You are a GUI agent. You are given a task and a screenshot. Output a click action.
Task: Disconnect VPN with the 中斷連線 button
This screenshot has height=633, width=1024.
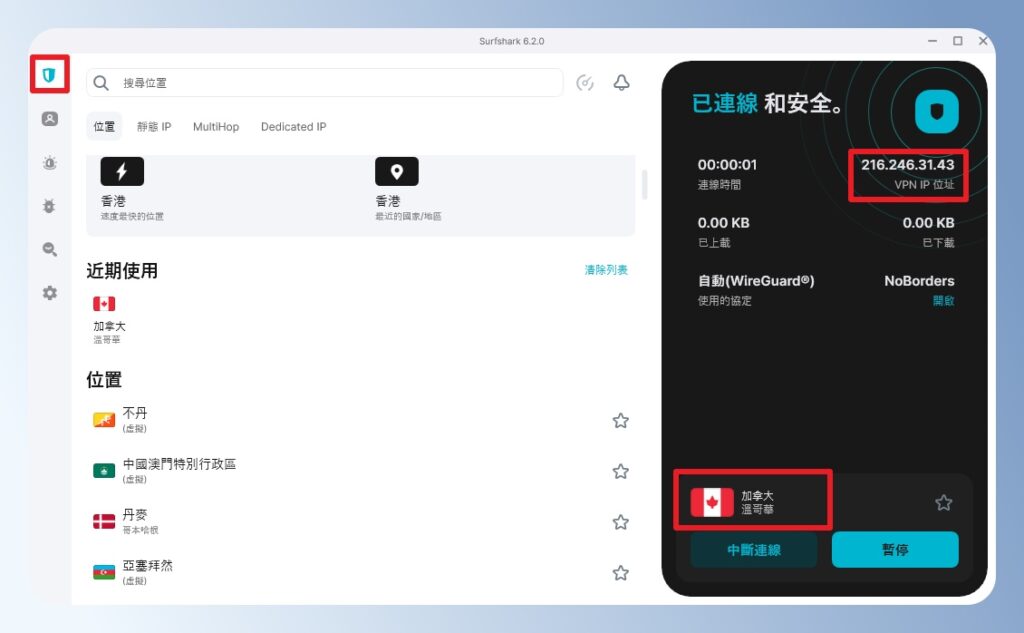click(753, 550)
